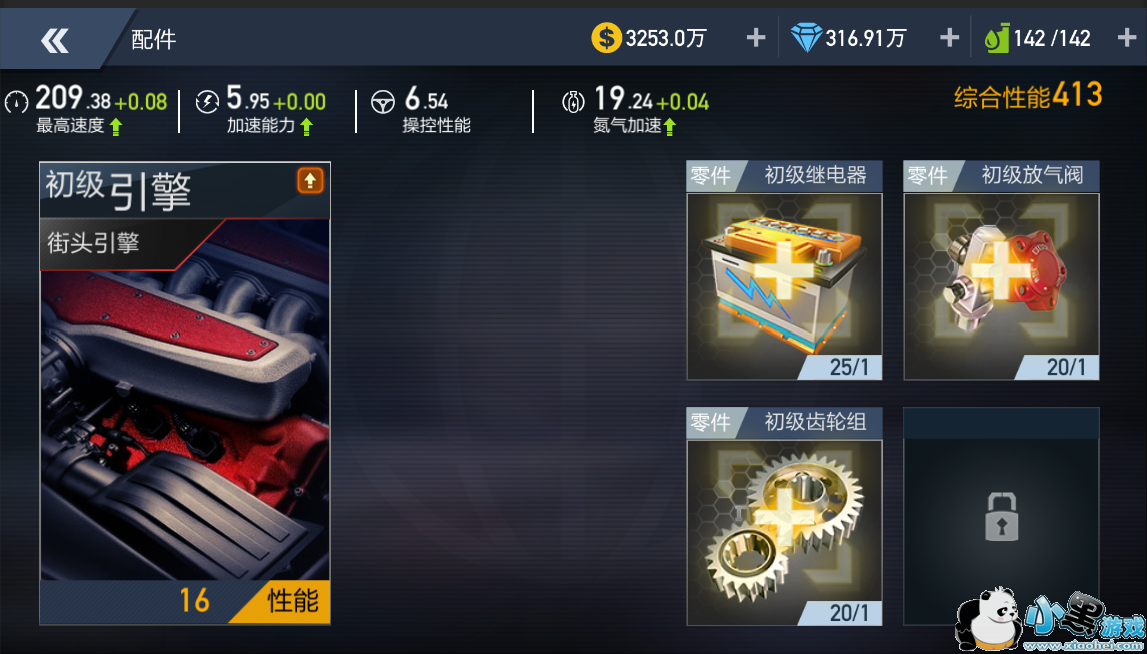
Task: Select the 初级继电器 battery part slot
Action: coord(784,271)
